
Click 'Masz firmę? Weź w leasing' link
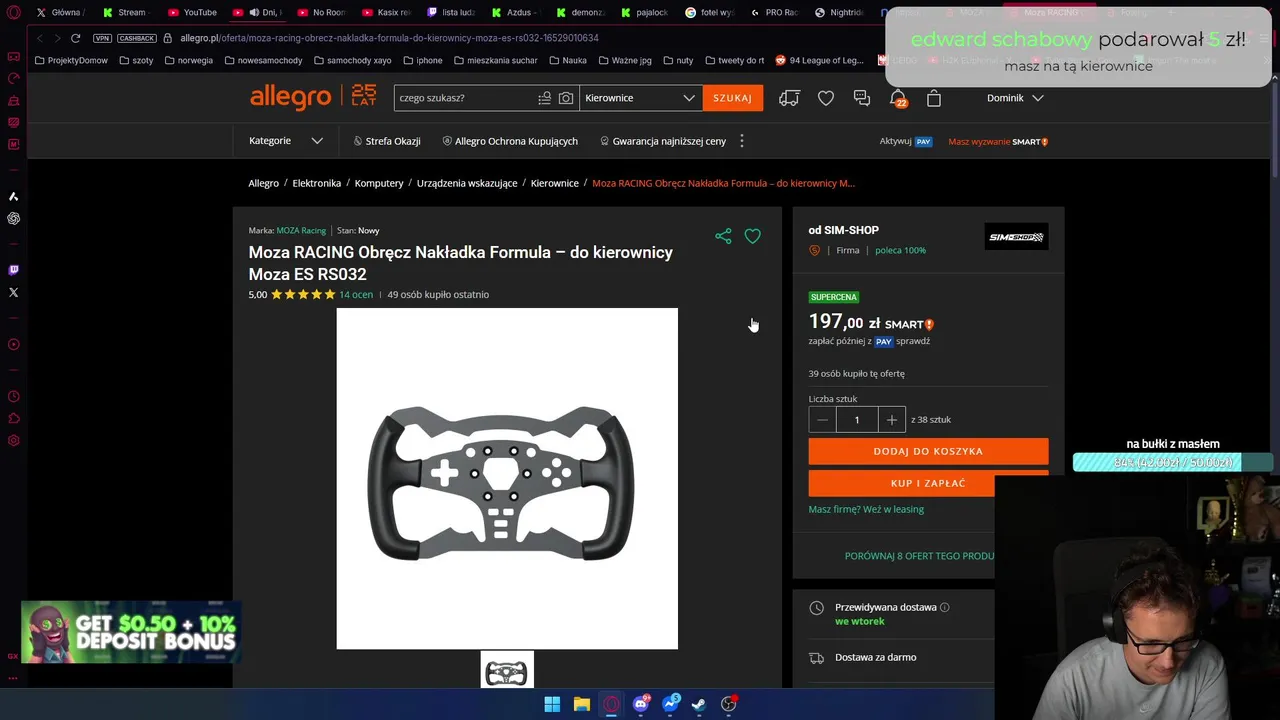click(866, 509)
